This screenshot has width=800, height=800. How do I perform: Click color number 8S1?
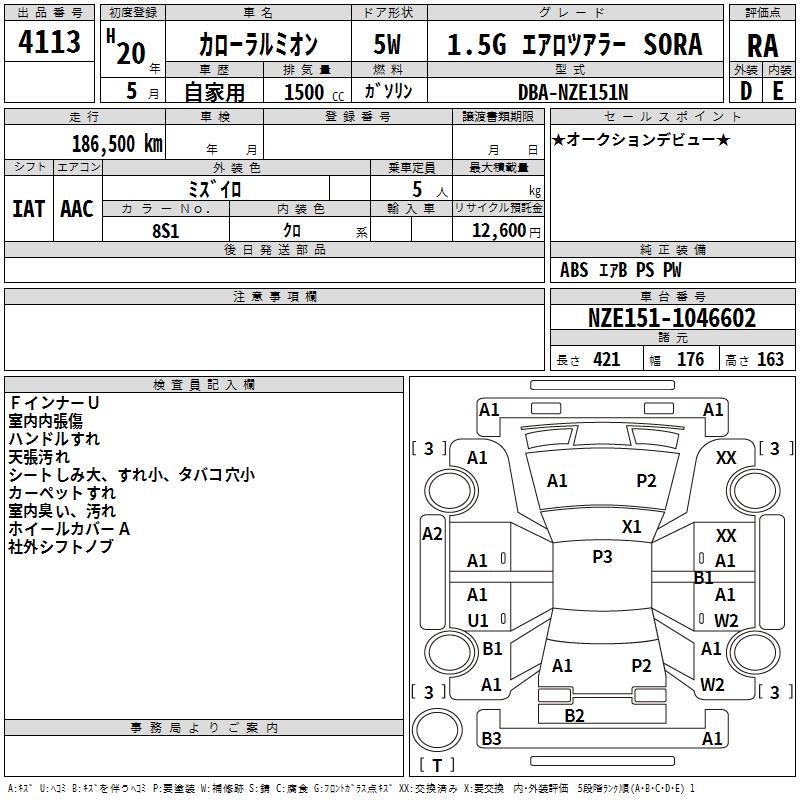tap(166, 231)
